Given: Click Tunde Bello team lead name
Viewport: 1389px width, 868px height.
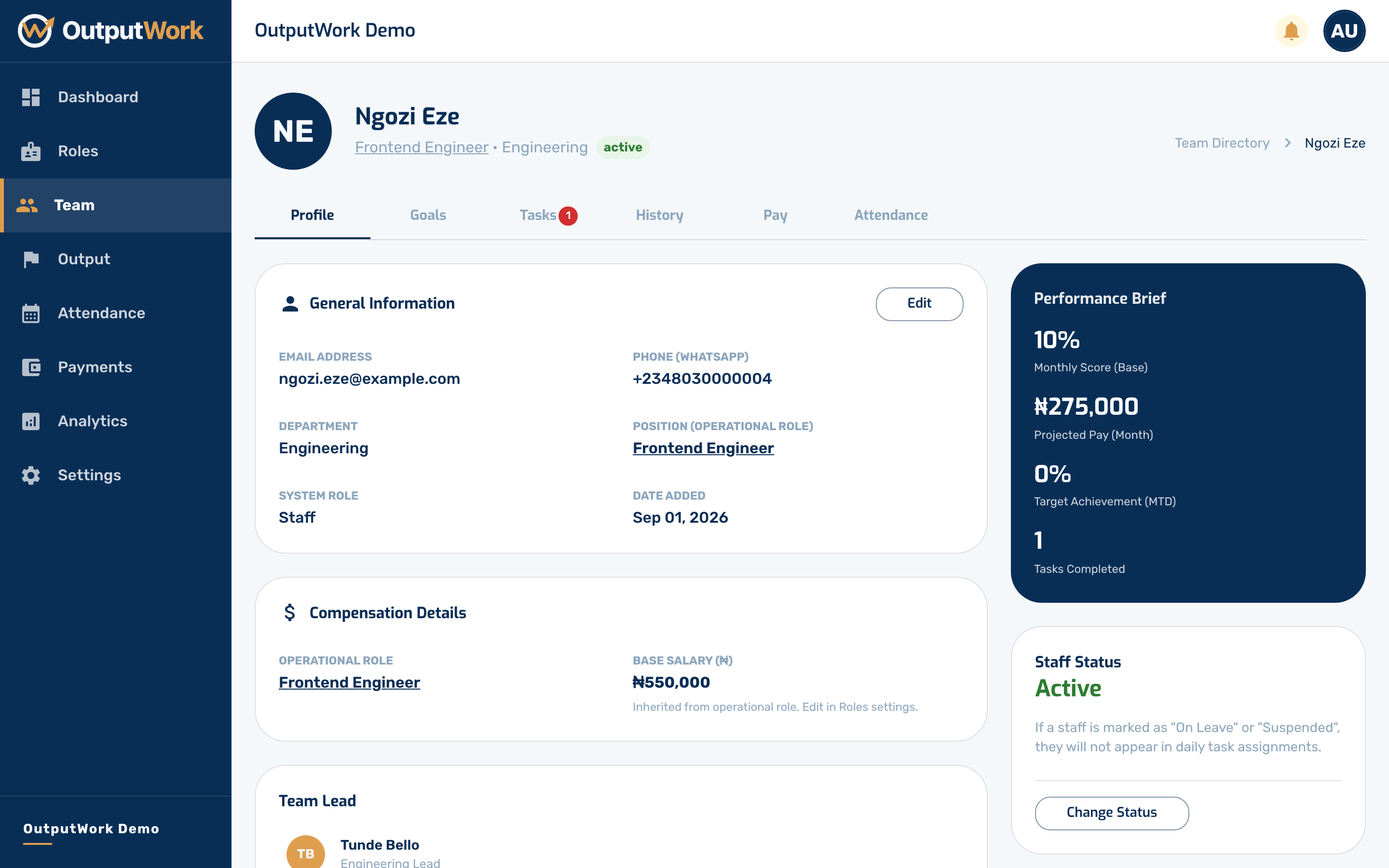Looking at the screenshot, I should click(x=380, y=845).
